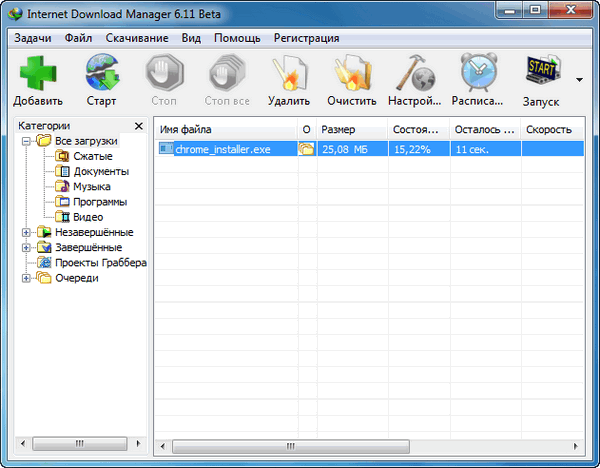The image size is (600, 468).
Task: Select the Видео category
Action: (87, 217)
